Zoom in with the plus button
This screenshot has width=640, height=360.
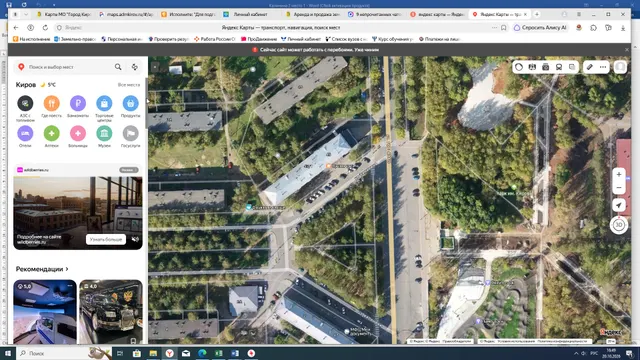click(x=619, y=174)
